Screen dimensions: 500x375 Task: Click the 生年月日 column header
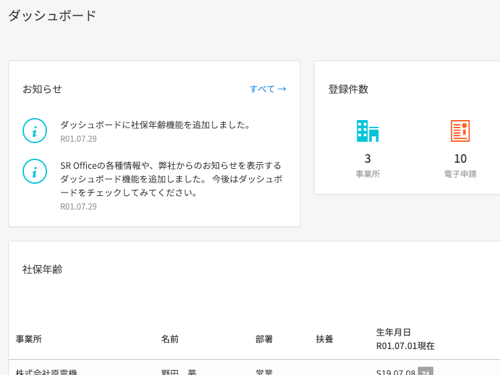(x=393, y=332)
